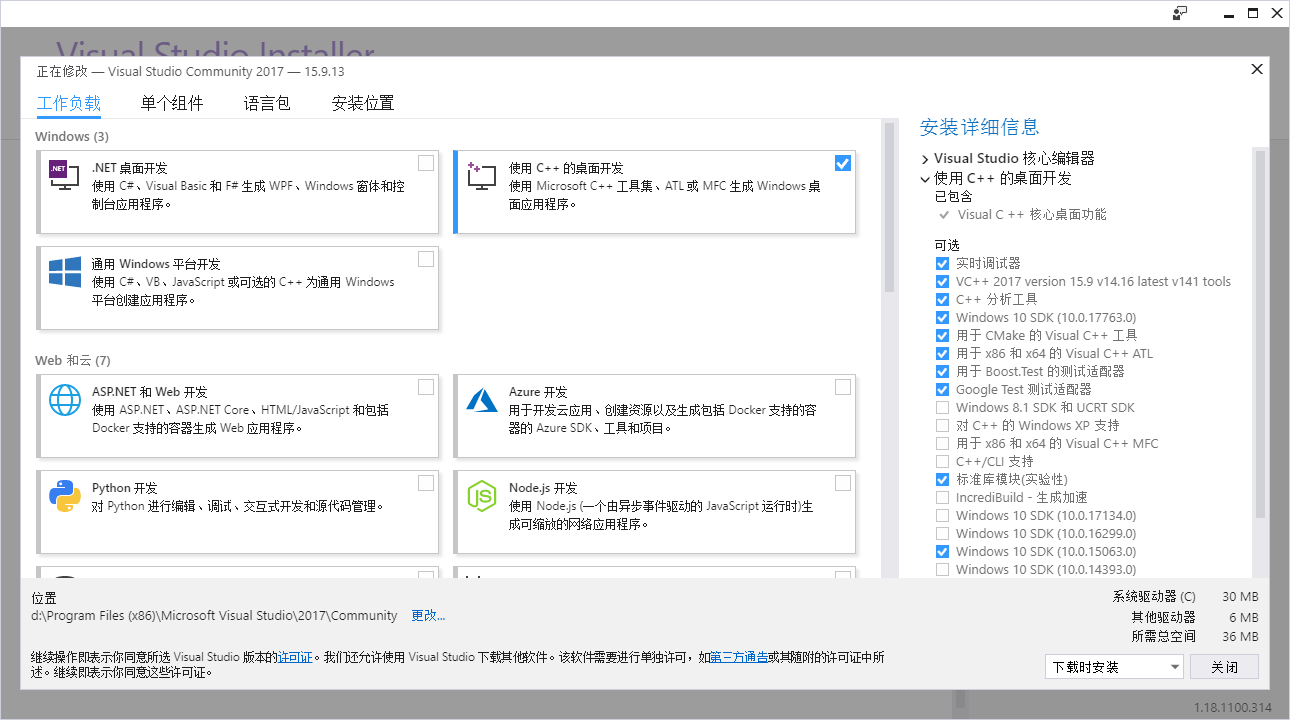Click the Python development logo icon
Viewport: 1290px width, 720px height.
pos(64,496)
